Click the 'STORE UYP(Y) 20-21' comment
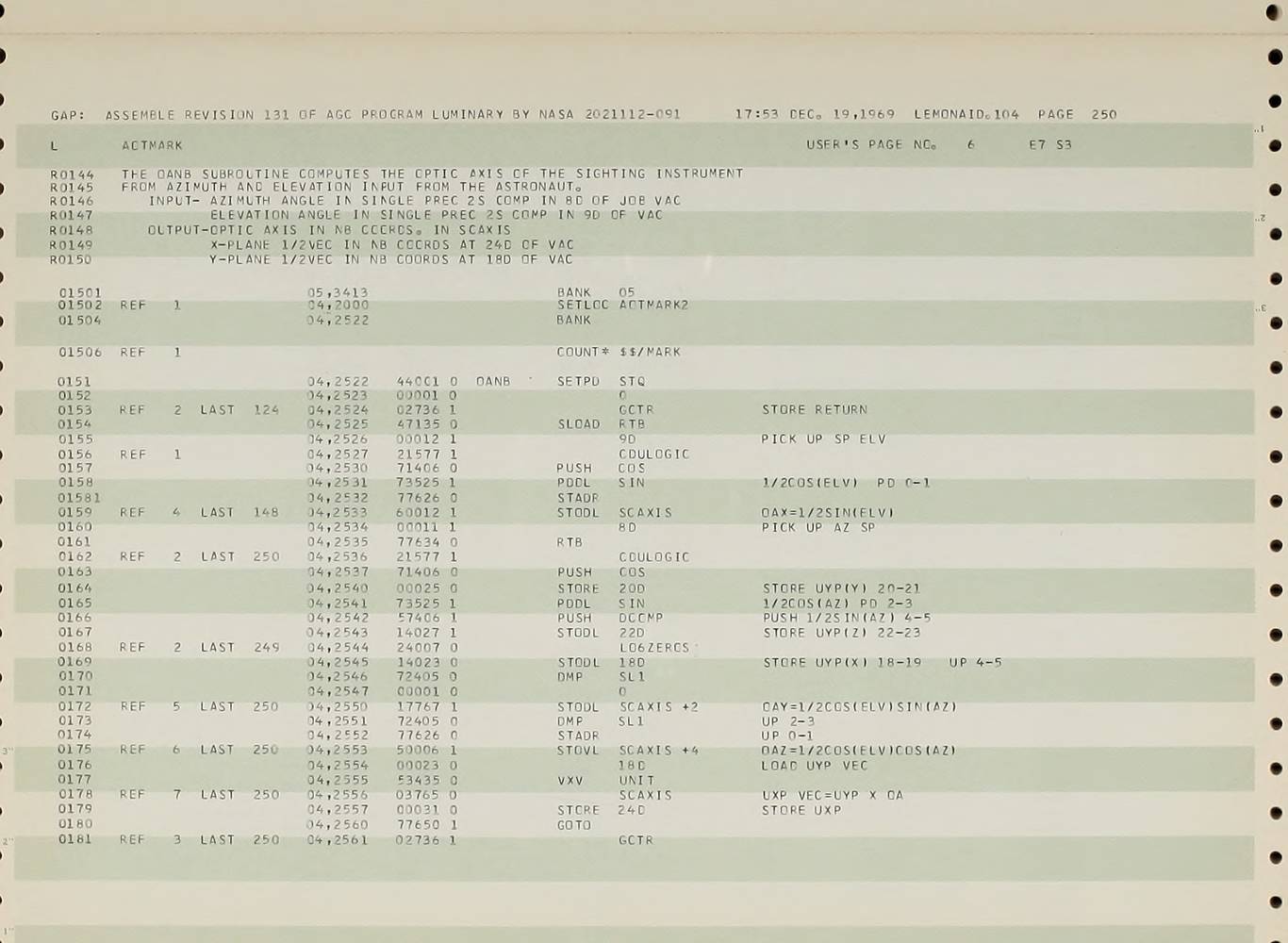 point(841,588)
